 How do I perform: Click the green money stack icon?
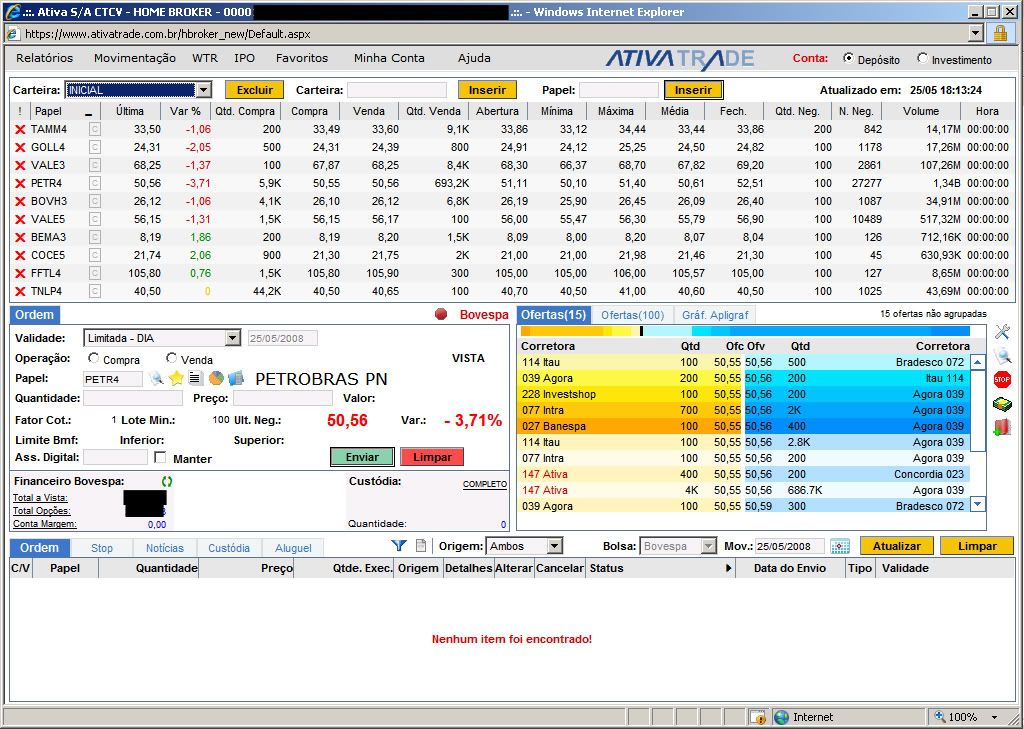(x=1002, y=404)
